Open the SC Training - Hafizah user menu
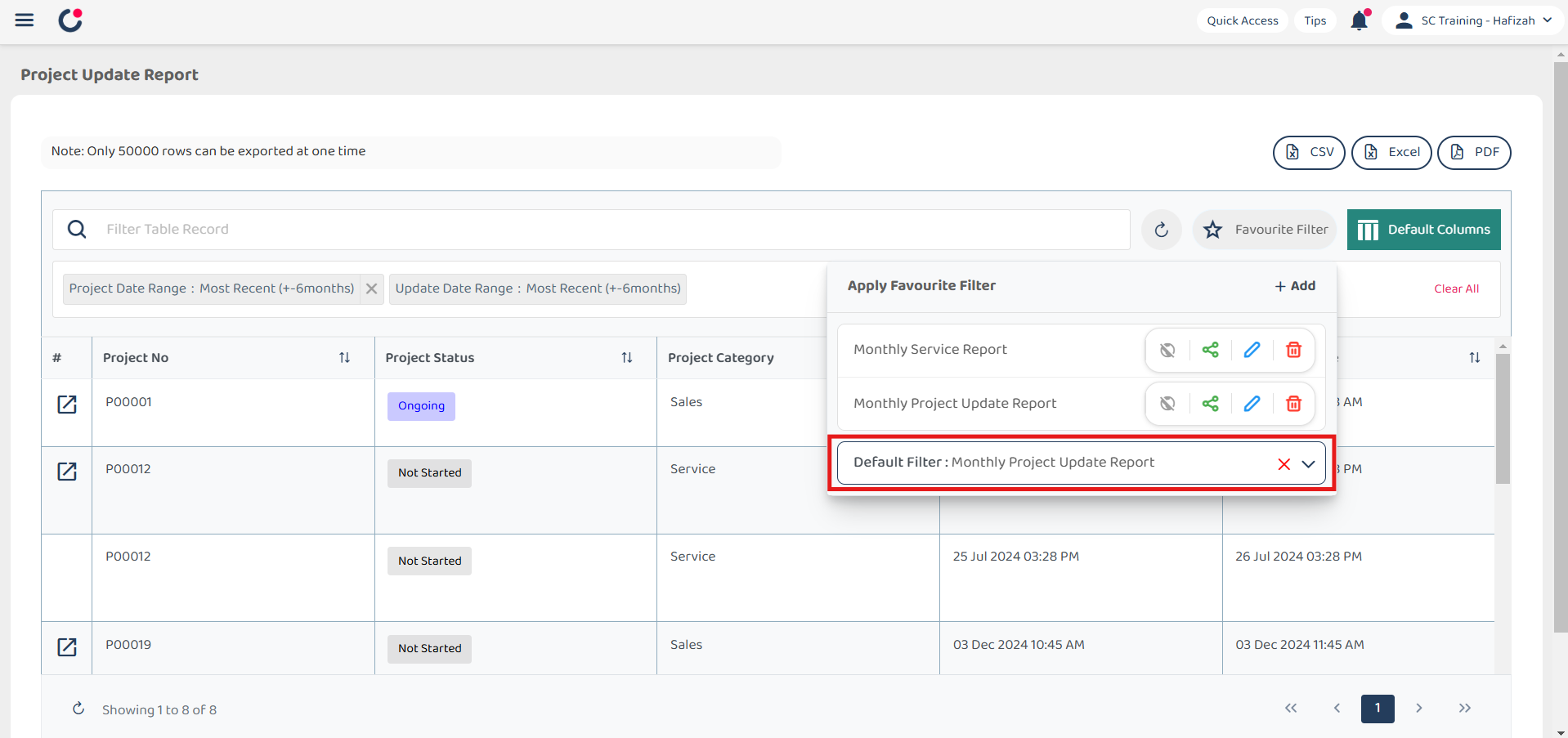 pyautogui.click(x=1473, y=20)
